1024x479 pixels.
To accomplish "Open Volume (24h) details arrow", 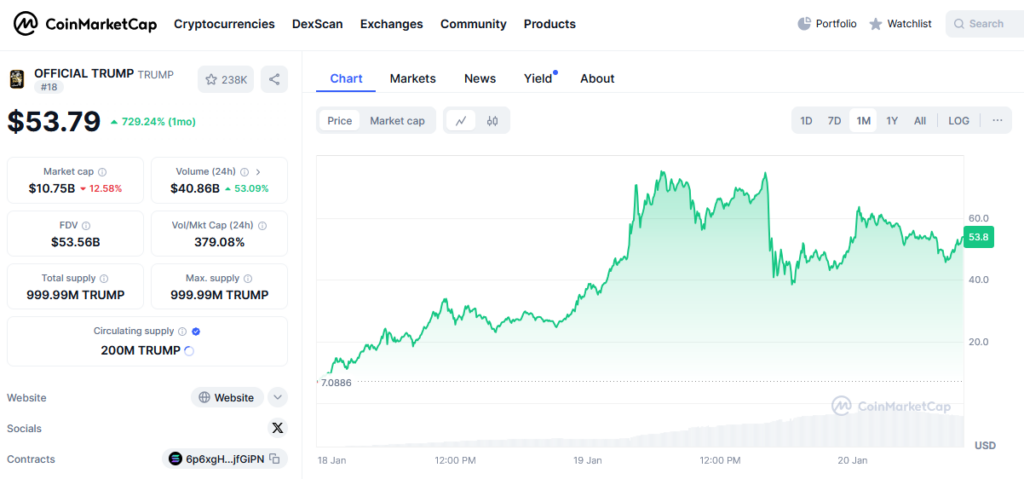I will (x=258, y=172).
